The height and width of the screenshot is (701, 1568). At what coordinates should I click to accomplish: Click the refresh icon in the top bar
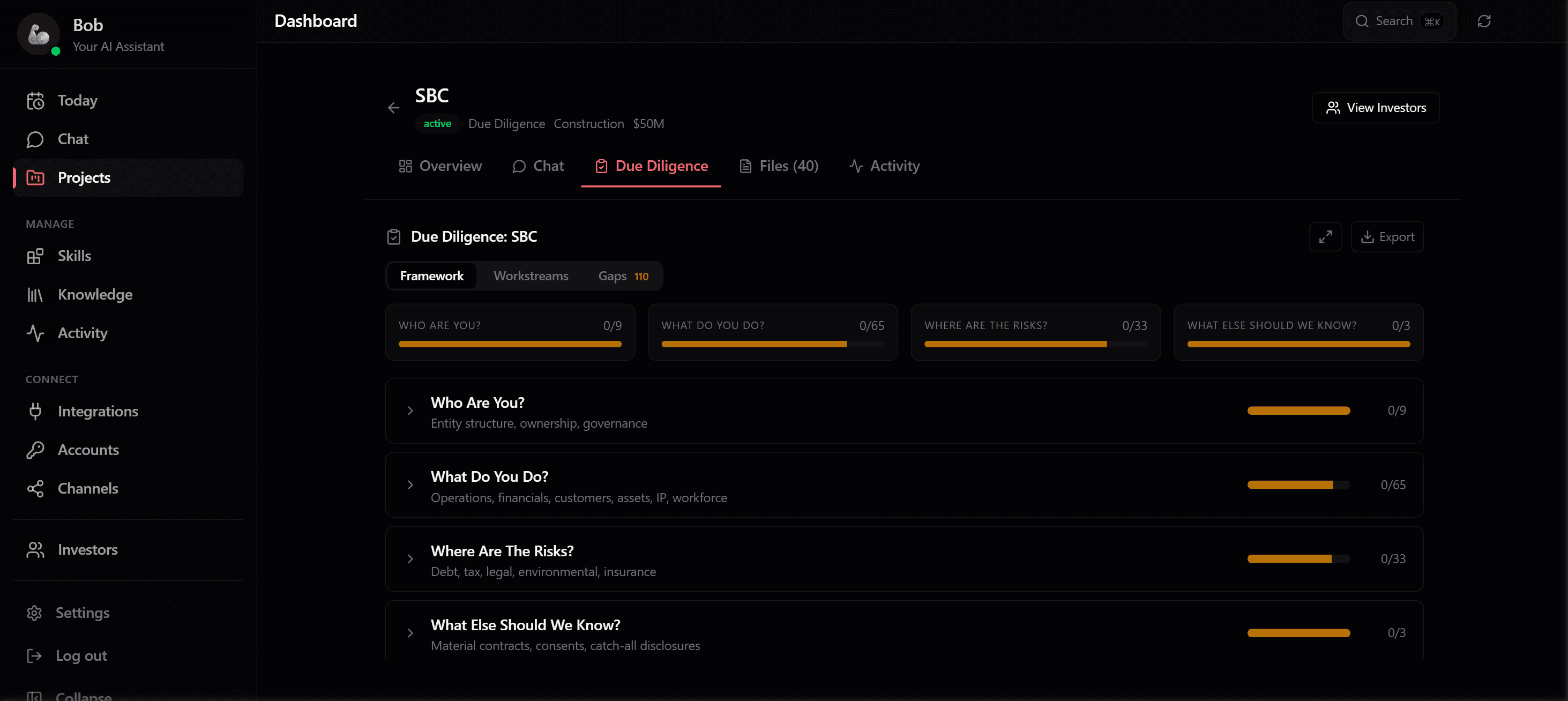1484,21
